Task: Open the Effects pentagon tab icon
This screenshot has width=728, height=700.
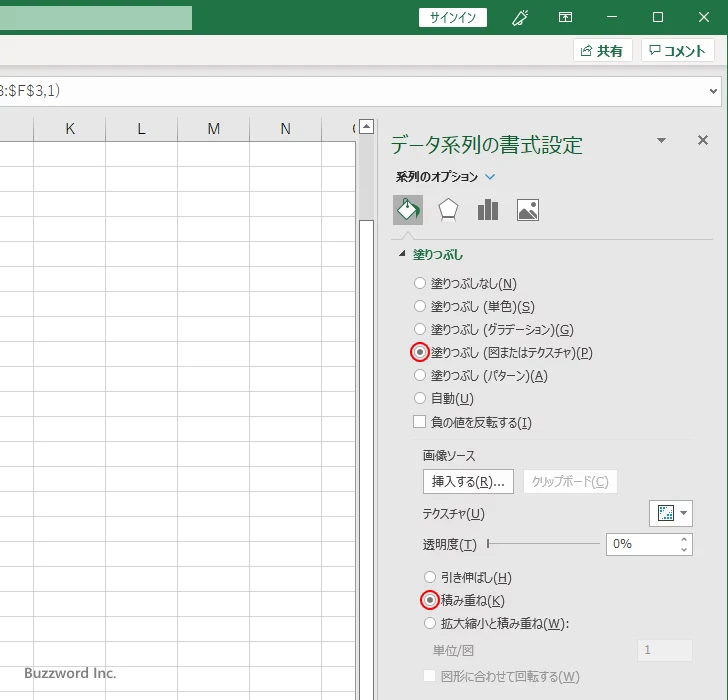Action: (x=448, y=210)
